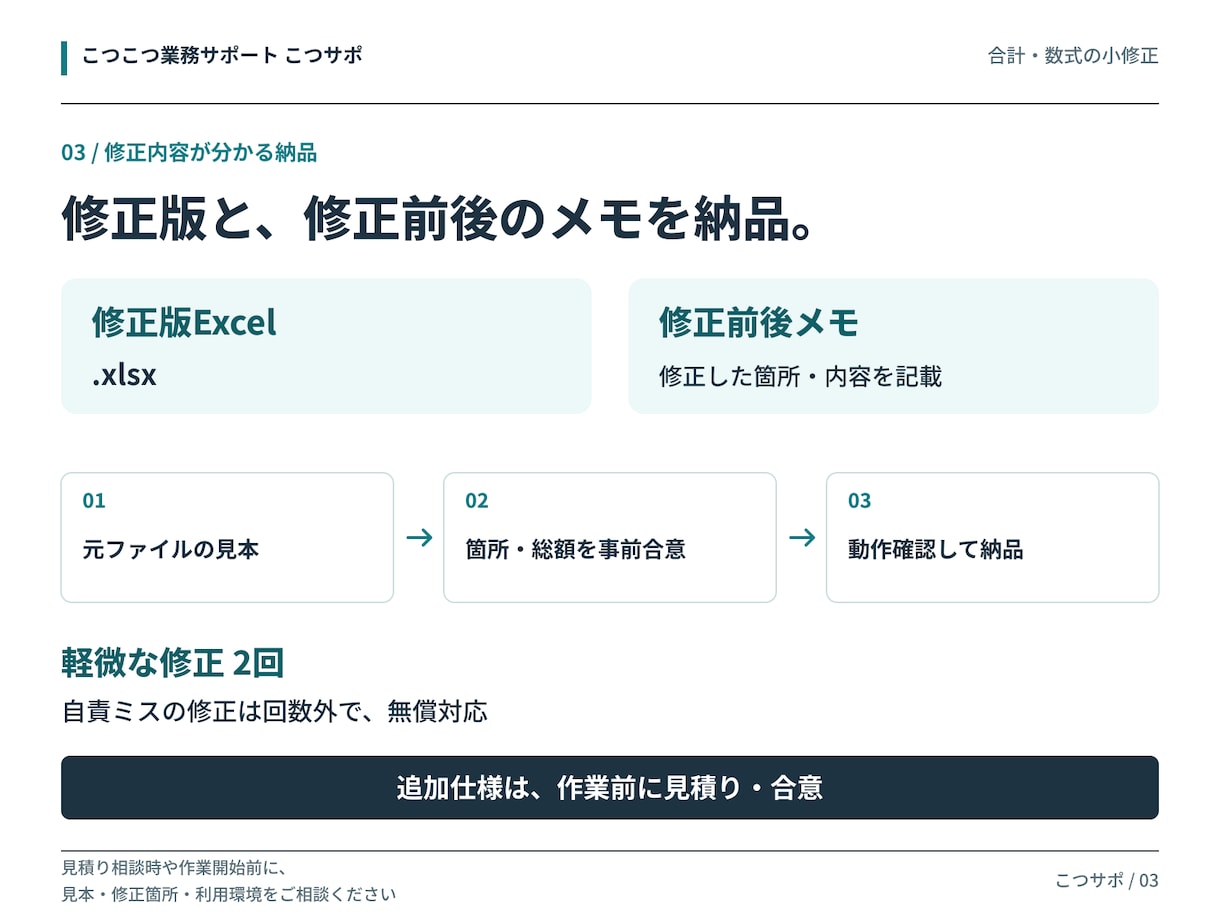This screenshot has width=1220, height=915.
Task: Click the dark banner 追加仕様は、作業前に見積り・合意
Action: pyautogui.click(x=610, y=788)
